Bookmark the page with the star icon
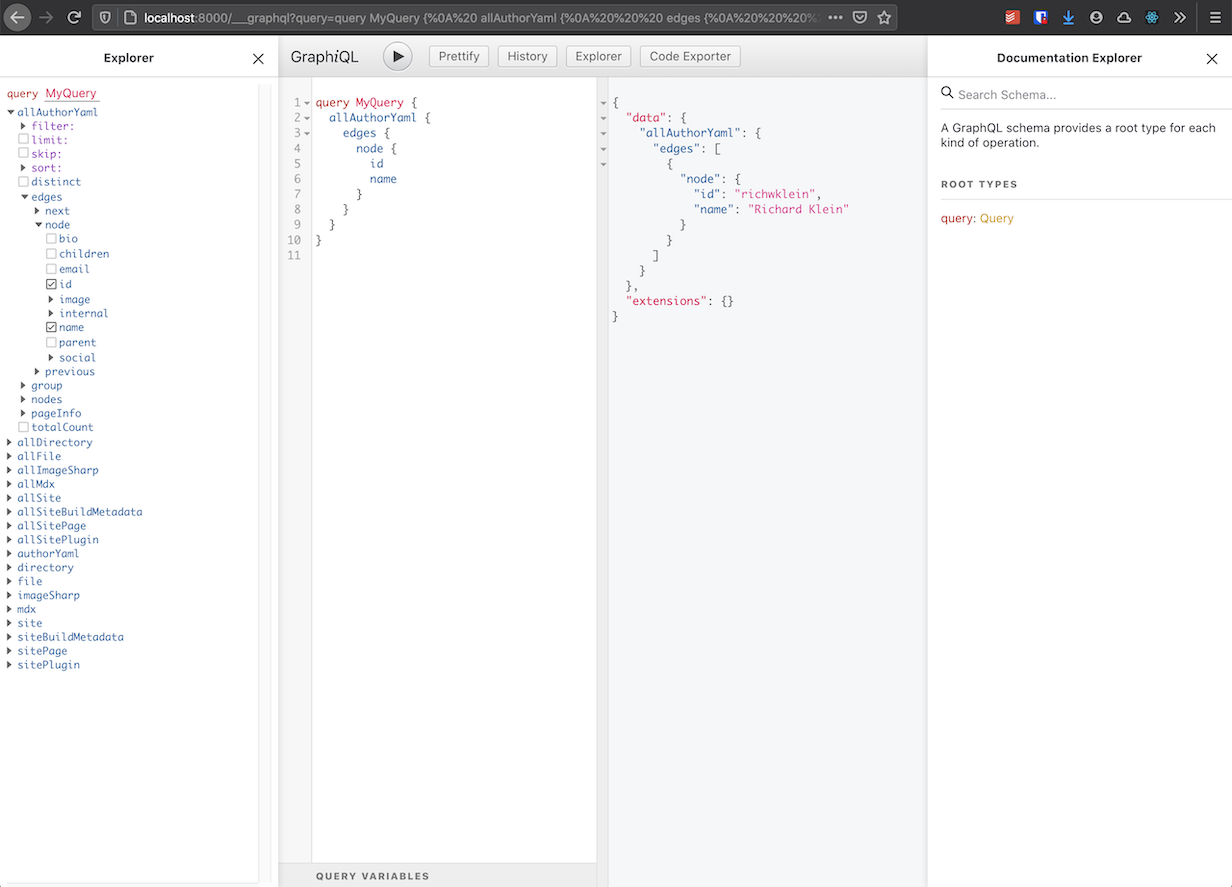The image size is (1232, 887). [884, 17]
